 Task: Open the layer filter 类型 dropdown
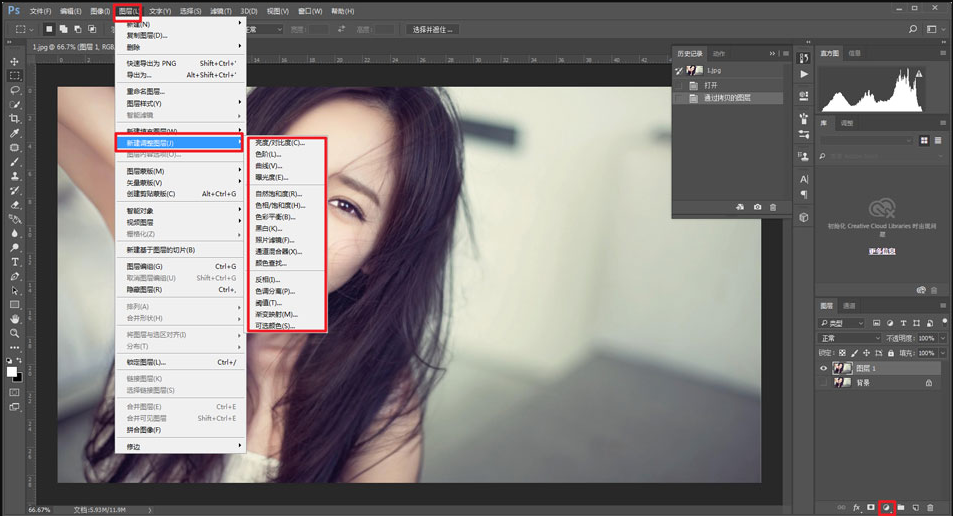tap(842, 323)
